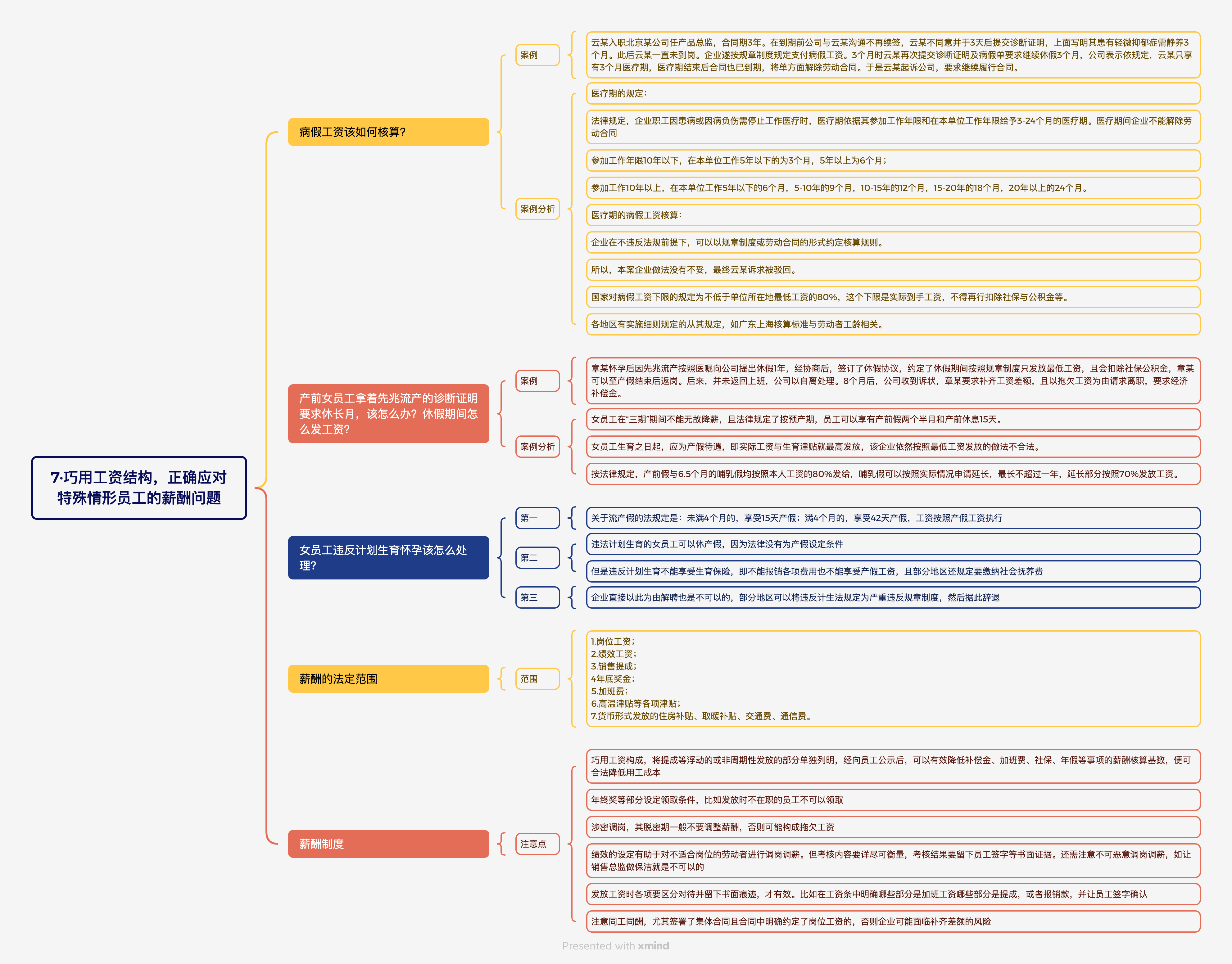Click the 注意同工同酬 node
1232x964 pixels.
(x=893, y=922)
